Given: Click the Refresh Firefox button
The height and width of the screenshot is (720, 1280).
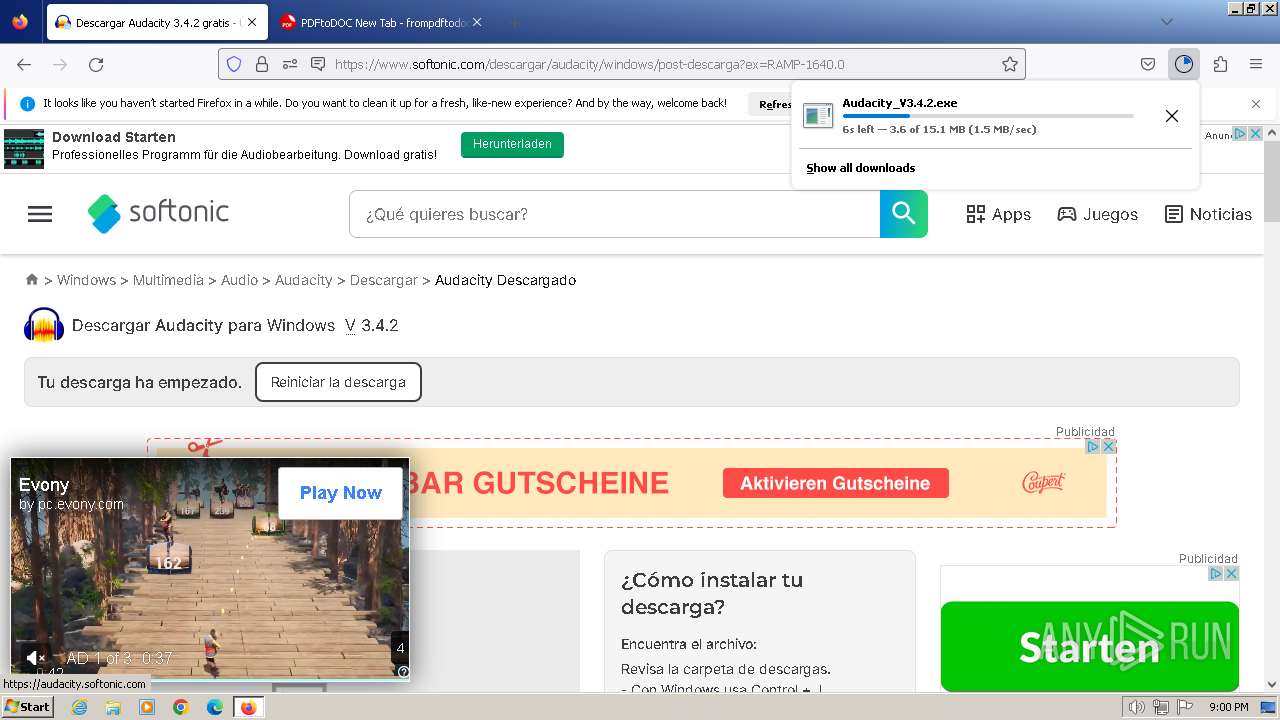Looking at the screenshot, I should click(x=775, y=104).
